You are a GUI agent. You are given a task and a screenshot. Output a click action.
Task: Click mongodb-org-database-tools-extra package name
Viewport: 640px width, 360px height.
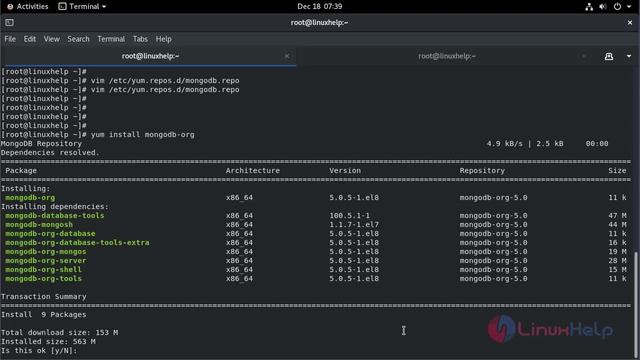click(77, 242)
